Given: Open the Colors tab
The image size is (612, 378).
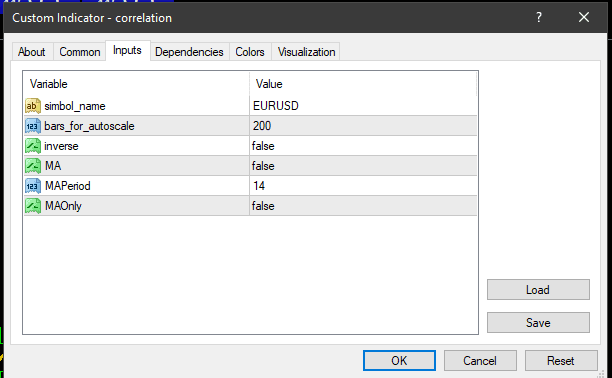Looking at the screenshot, I should coord(250,52).
